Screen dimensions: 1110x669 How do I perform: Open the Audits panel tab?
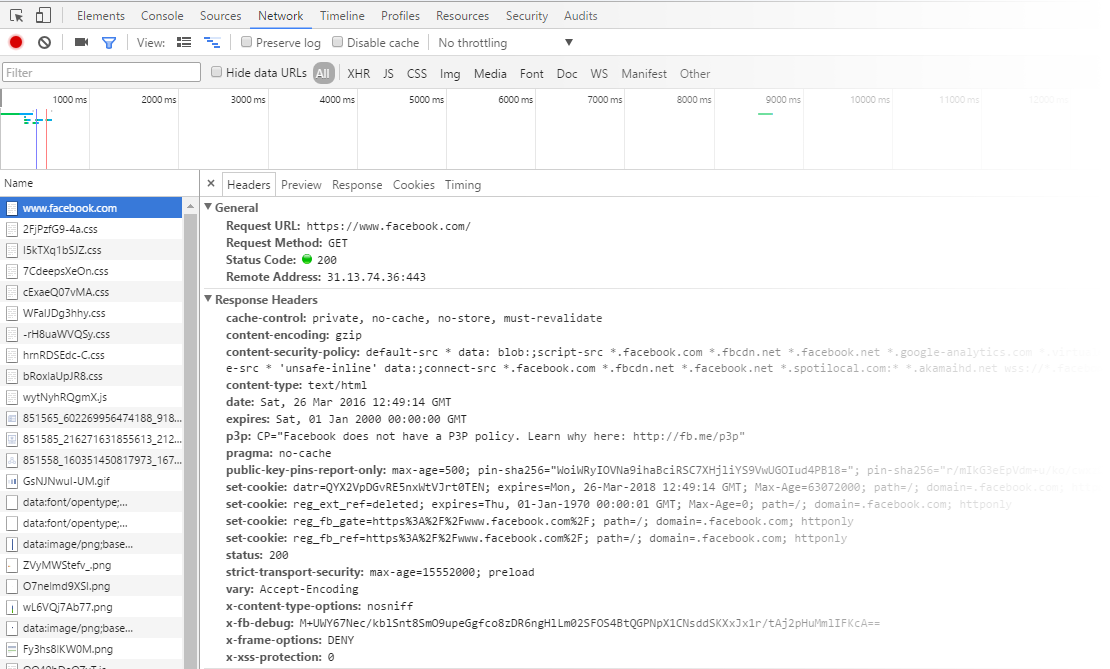pos(580,16)
